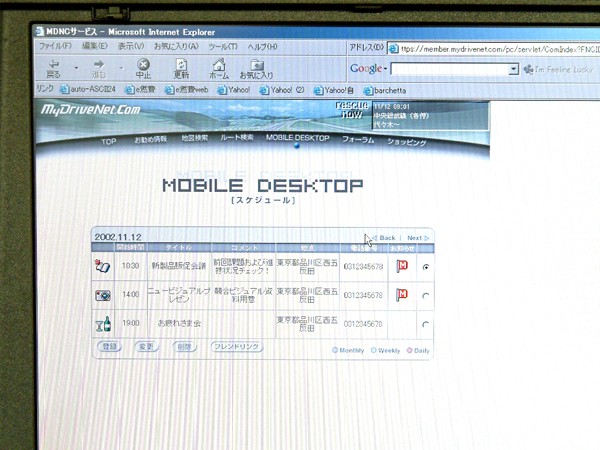
Task: Click the Google search input field
Action: [x=450, y=69]
